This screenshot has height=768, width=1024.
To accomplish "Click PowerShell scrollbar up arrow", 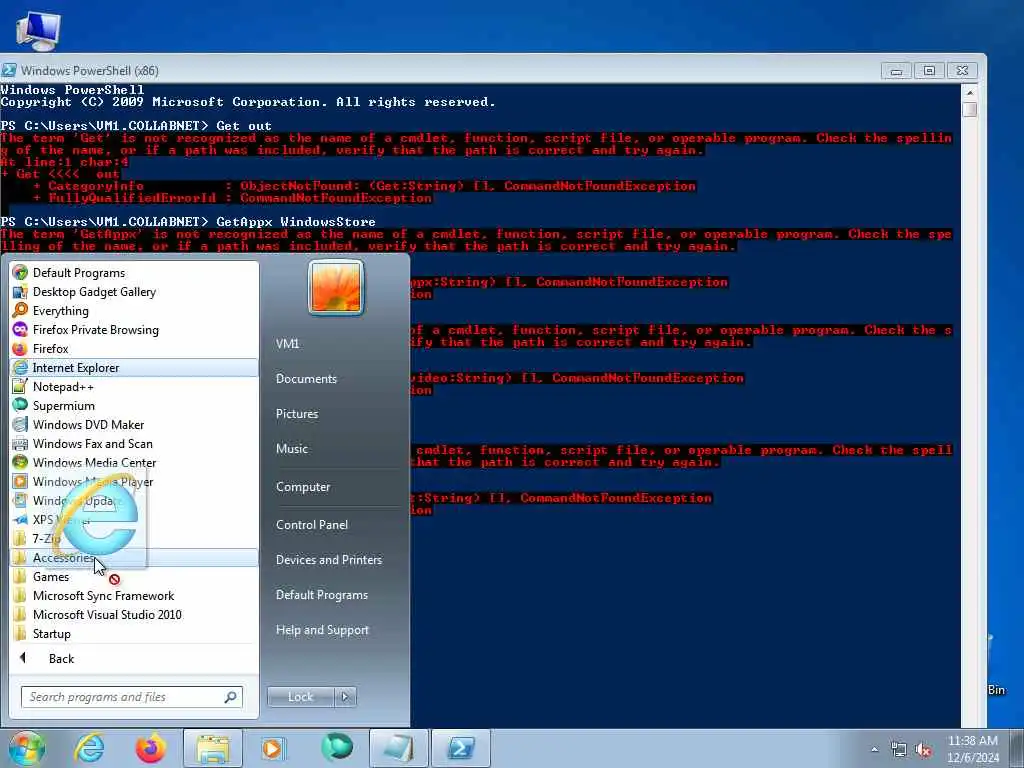I will [970, 91].
